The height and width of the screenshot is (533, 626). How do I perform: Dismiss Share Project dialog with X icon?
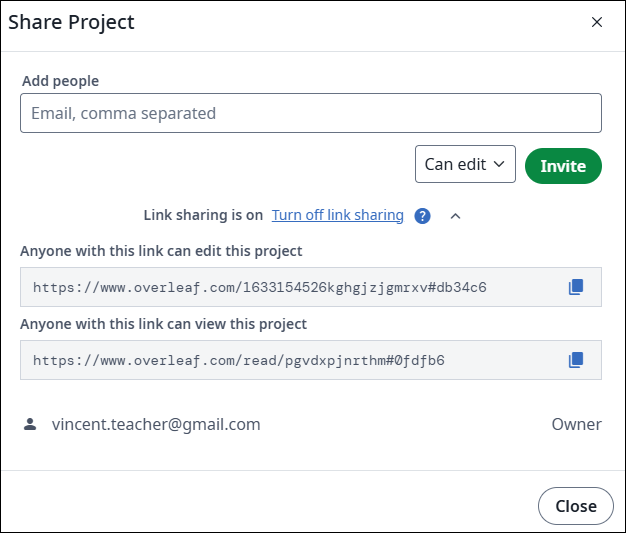pos(597,22)
